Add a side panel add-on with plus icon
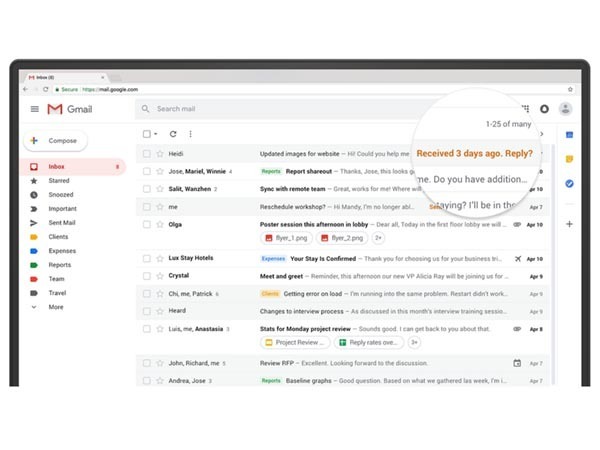Image resolution: width=600 pixels, height=450 pixels. (x=569, y=224)
